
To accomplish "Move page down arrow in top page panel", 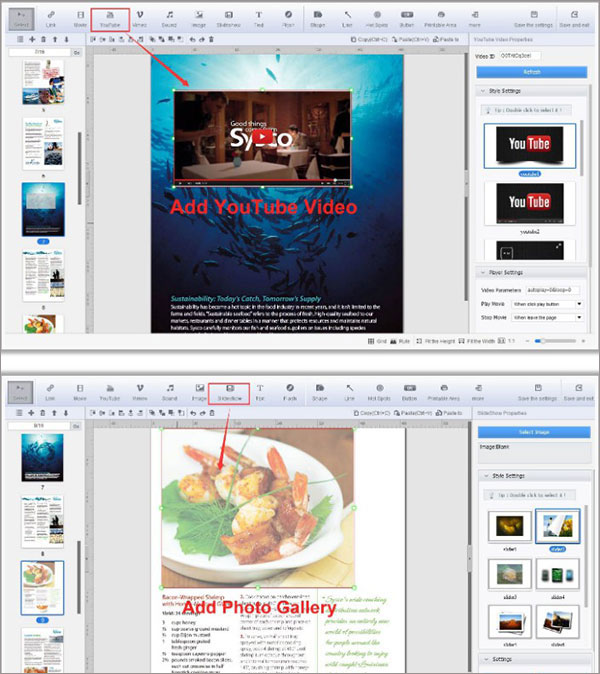I will pyautogui.click(x=66, y=39).
